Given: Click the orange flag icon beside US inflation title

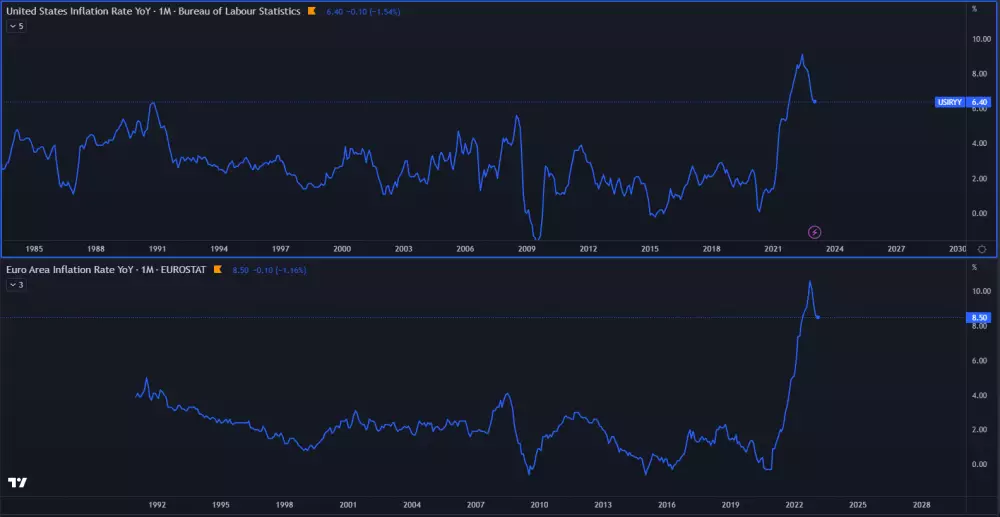Looking at the screenshot, I should pos(312,10).
